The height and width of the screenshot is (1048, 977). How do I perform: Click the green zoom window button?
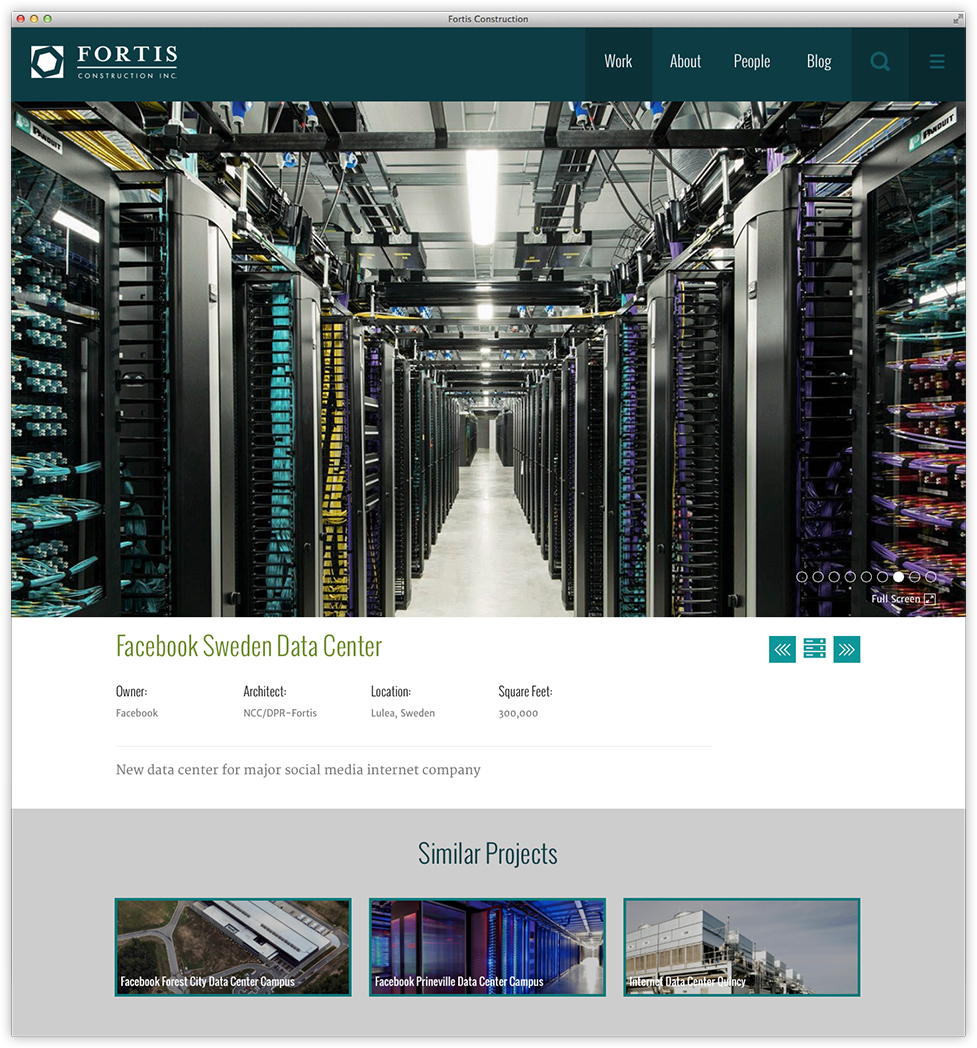pos(47,19)
